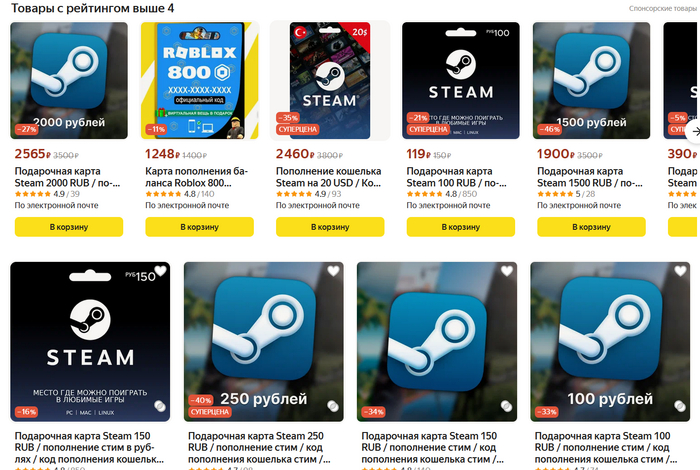The width and height of the screenshot is (700, 470).
Task: Open Подарочная карта Steam 250 RUB title
Action: coord(259,447)
